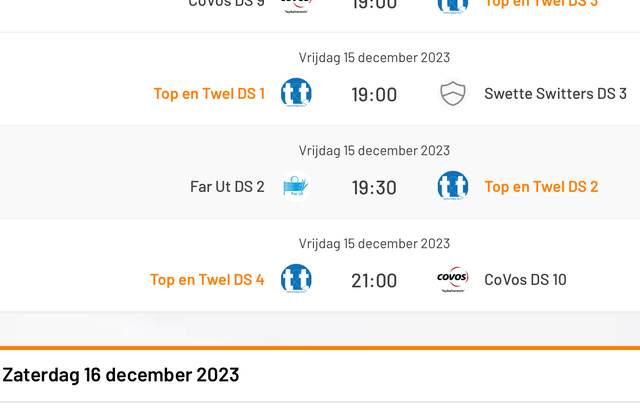The height and width of the screenshot is (420, 640).
Task: Click the Far Ut DS 2 club logo
Action: (x=296, y=186)
